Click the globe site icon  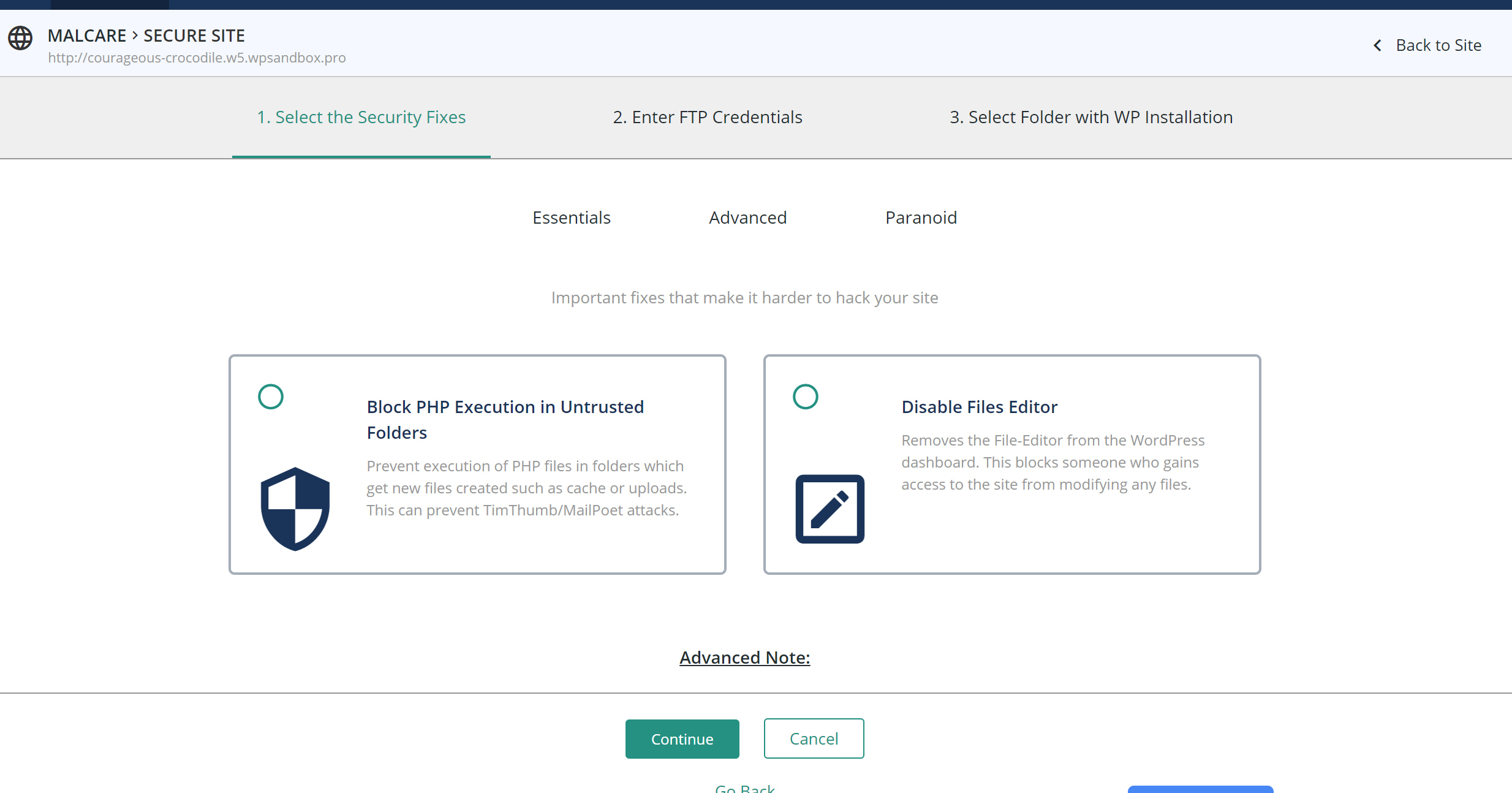point(20,38)
